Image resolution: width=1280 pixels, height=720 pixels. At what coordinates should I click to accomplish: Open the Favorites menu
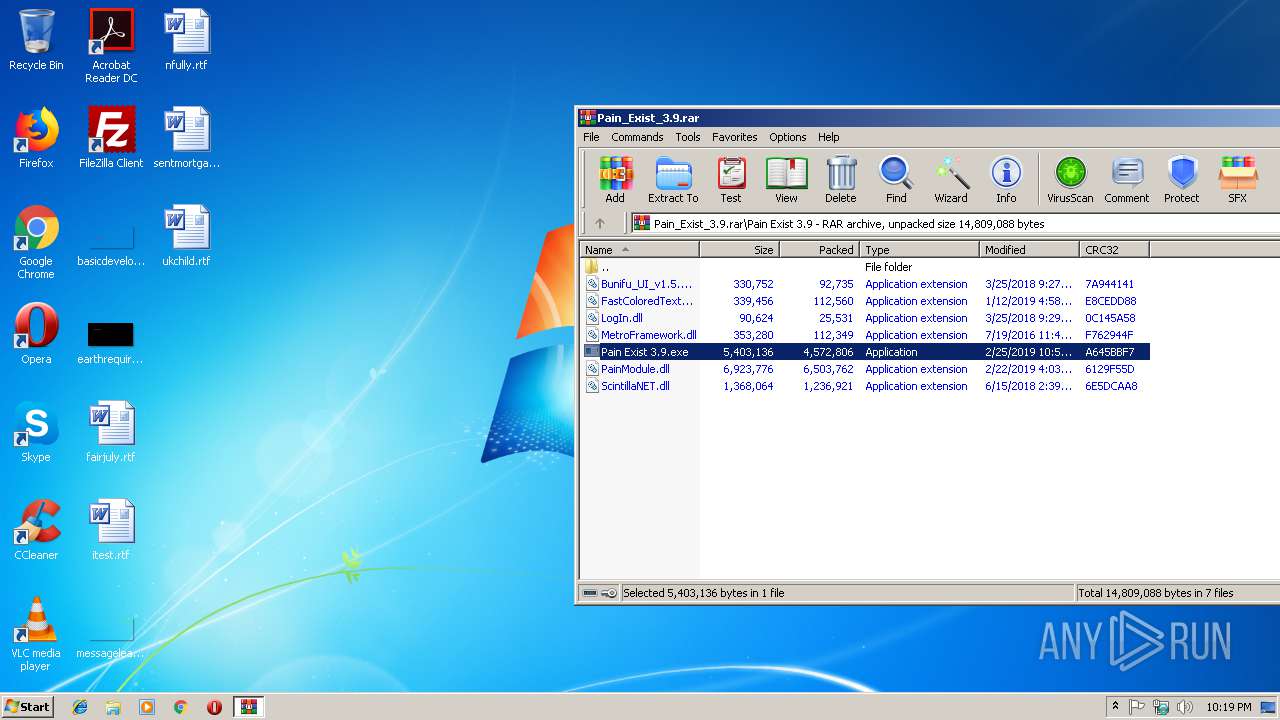tap(734, 137)
